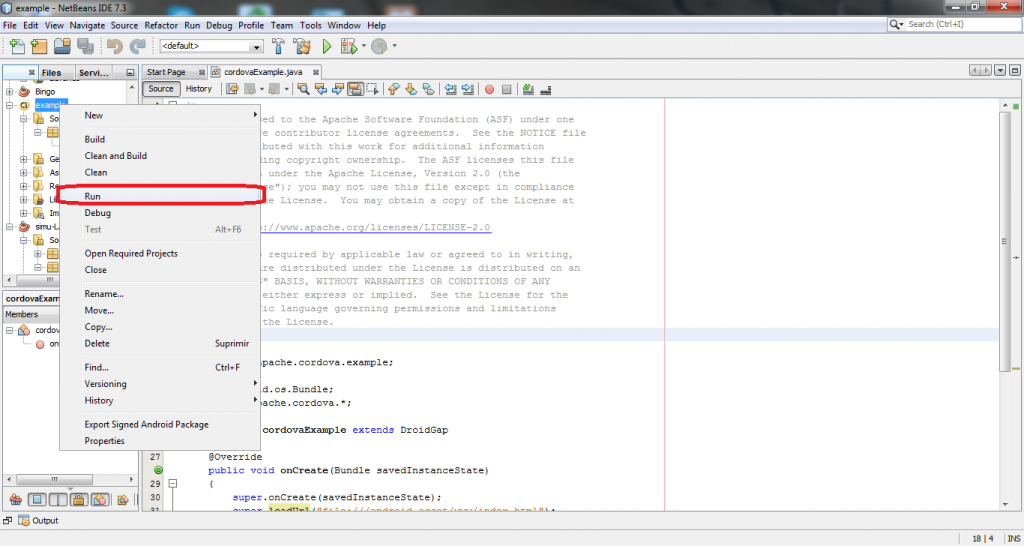Screen dimensions: 1024x546
Task: Click the Profile Project toolbar icon
Action: (379, 46)
